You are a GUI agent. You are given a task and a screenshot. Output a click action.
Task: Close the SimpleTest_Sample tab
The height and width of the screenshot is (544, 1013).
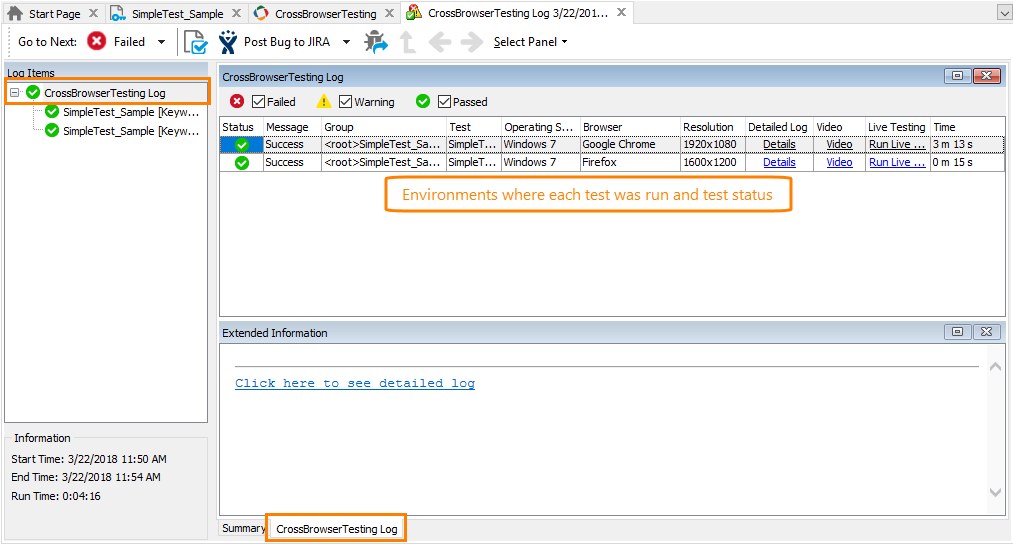(x=236, y=13)
